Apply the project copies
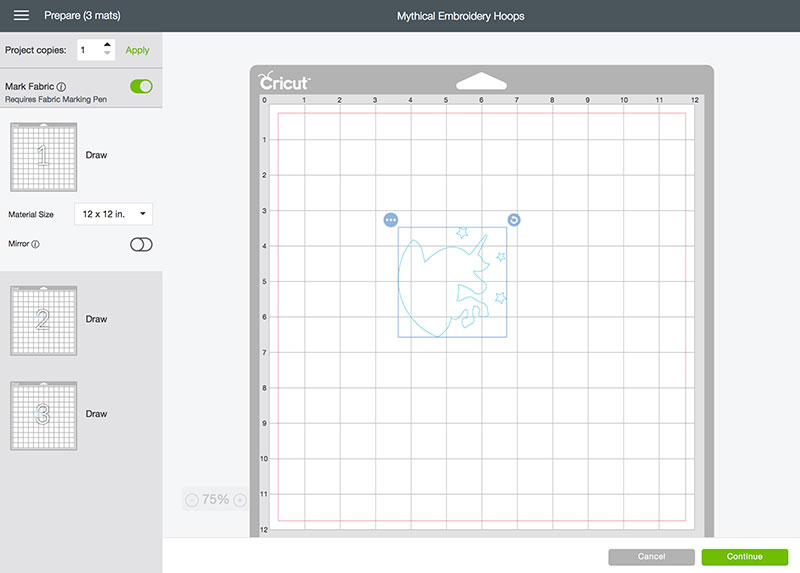The image size is (800, 573). (137, 50)
